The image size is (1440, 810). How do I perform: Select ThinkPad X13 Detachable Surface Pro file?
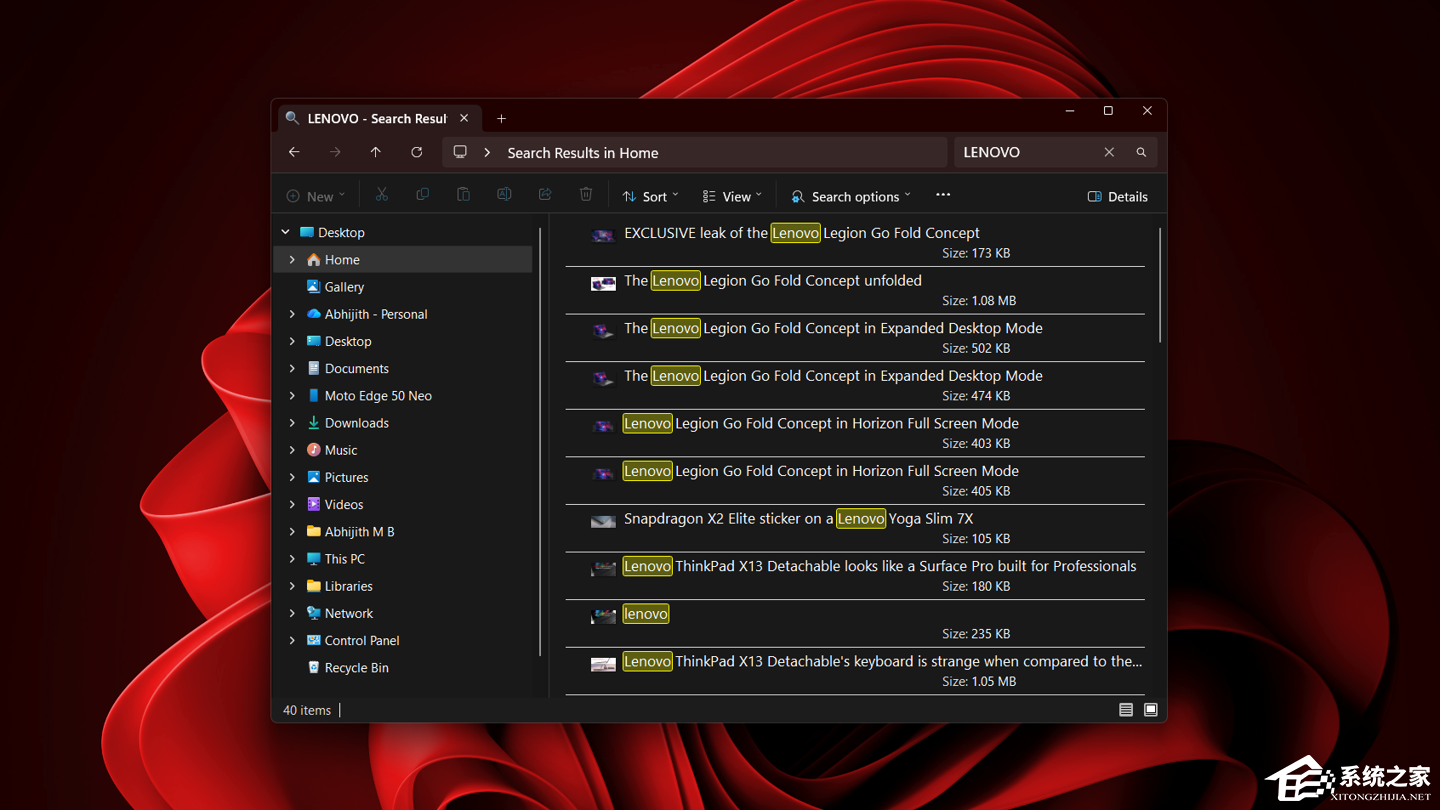[855, 576]
